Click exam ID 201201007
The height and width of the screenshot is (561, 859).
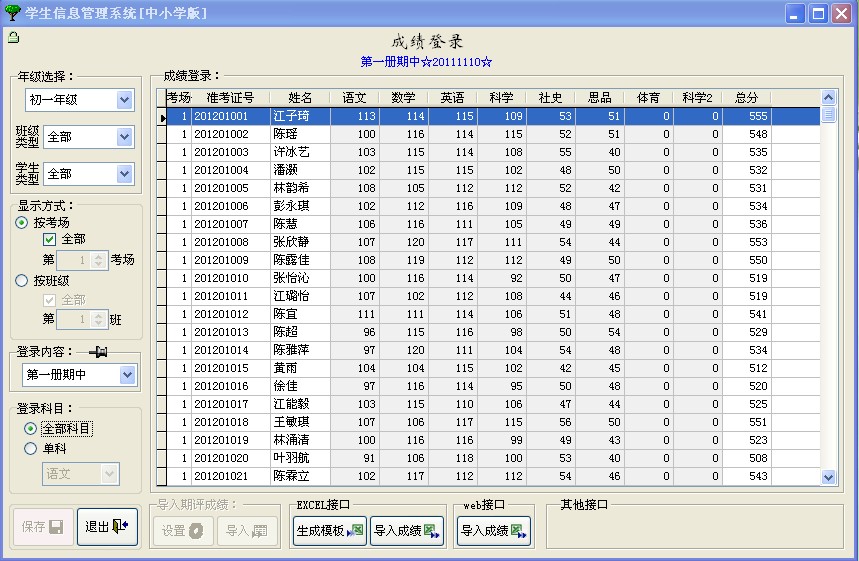click(221, 224)
